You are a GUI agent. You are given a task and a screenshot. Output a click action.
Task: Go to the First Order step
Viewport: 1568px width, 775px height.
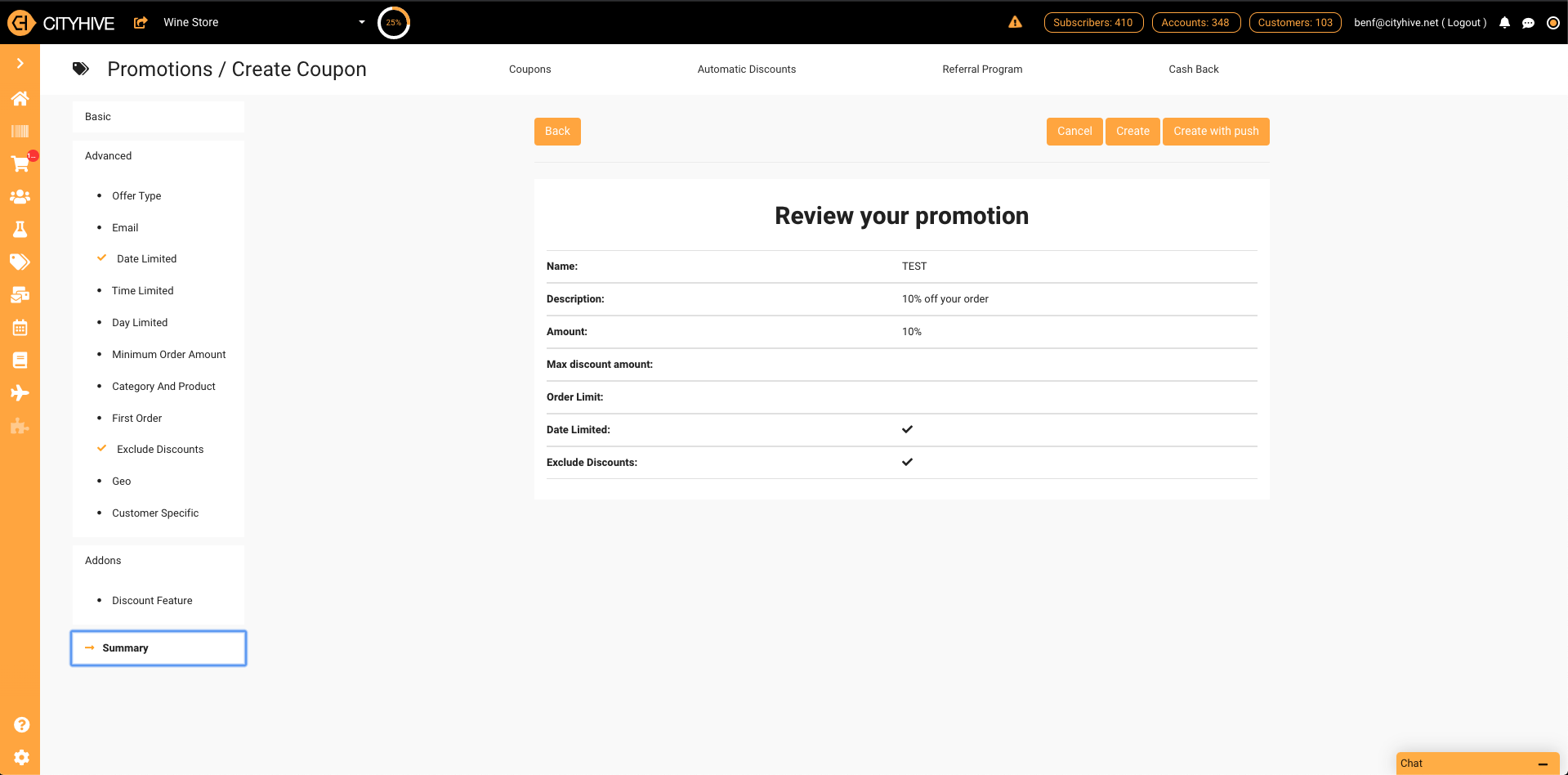click(x=136, y=419)
